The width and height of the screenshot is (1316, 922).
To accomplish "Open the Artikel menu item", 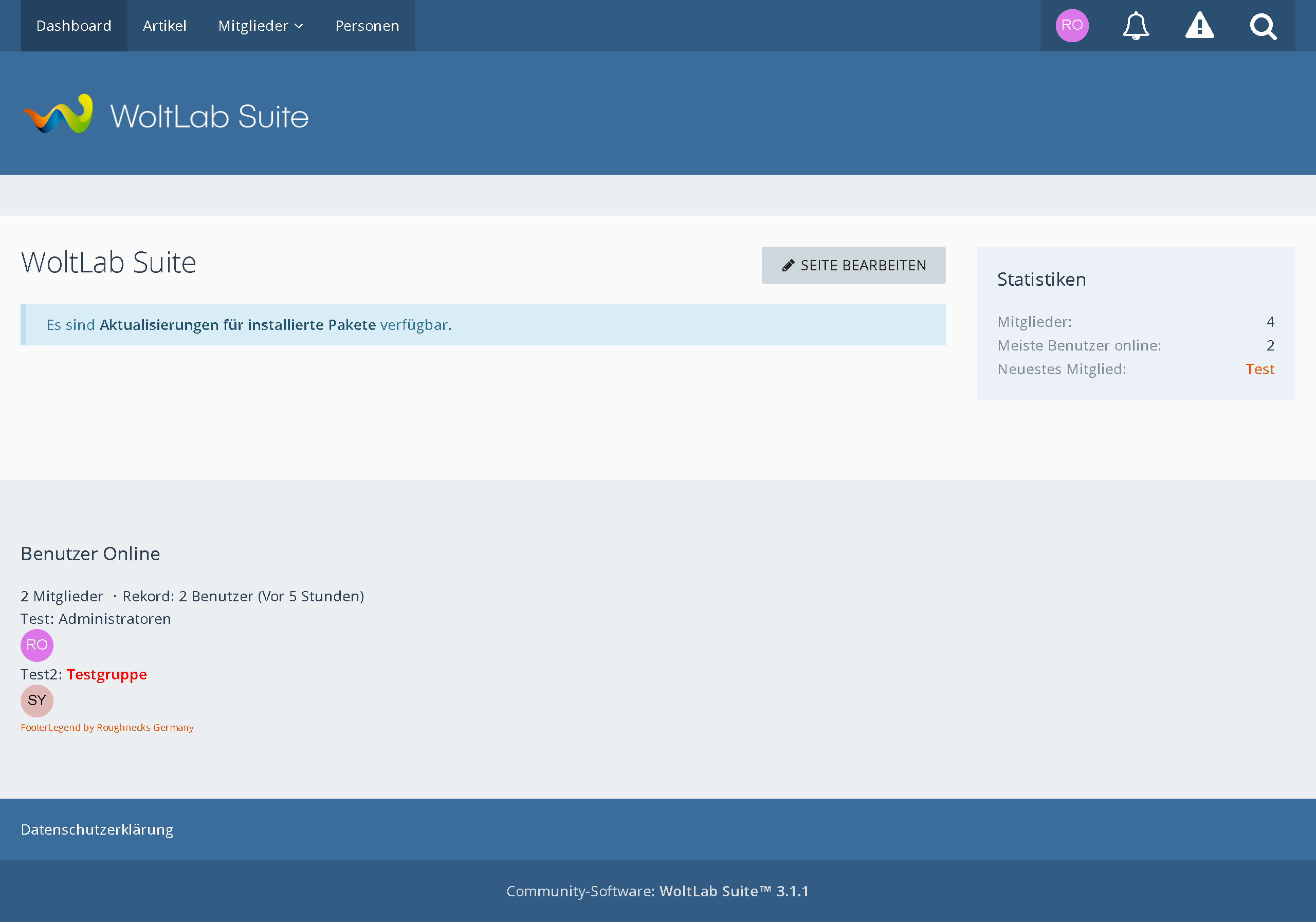I will coord(164,26).
